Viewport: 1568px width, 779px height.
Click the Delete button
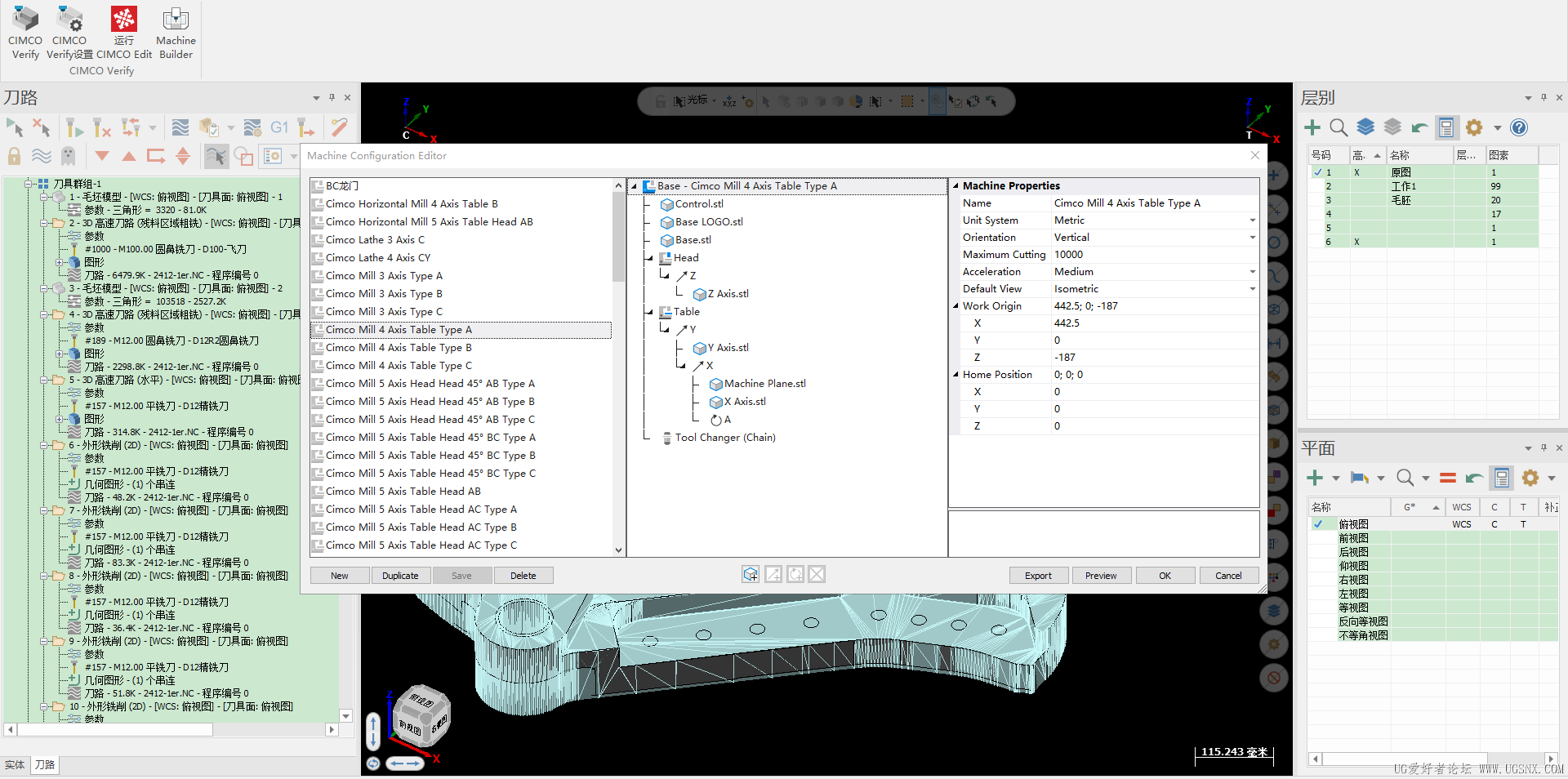click(x=523, y=576)
